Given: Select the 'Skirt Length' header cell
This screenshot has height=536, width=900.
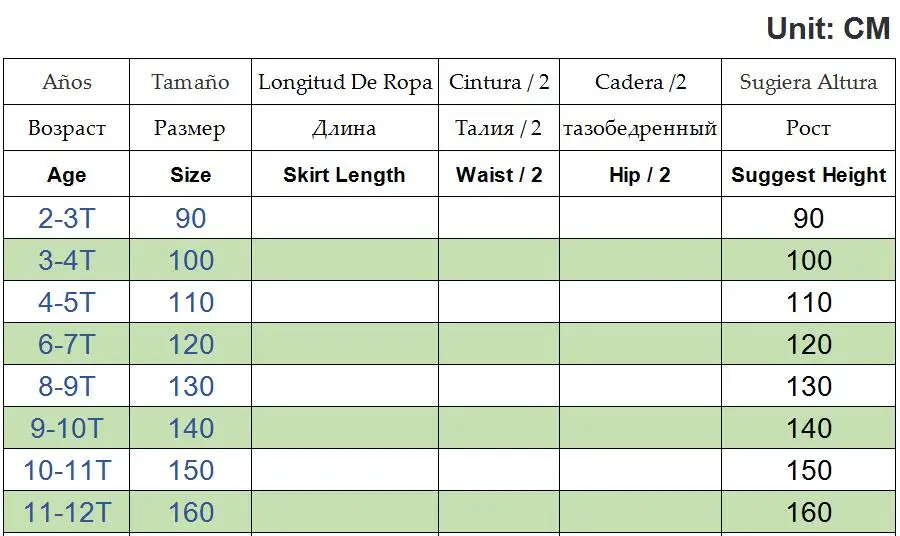Looking at the screenshot, I should 344,175.
